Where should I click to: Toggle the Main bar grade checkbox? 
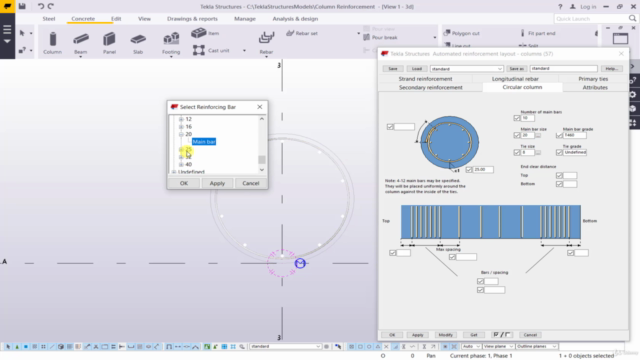559,135
